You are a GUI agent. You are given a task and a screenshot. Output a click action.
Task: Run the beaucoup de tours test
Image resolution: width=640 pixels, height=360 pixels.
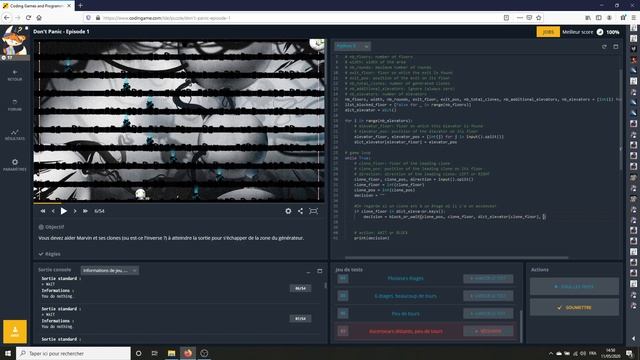488,296
